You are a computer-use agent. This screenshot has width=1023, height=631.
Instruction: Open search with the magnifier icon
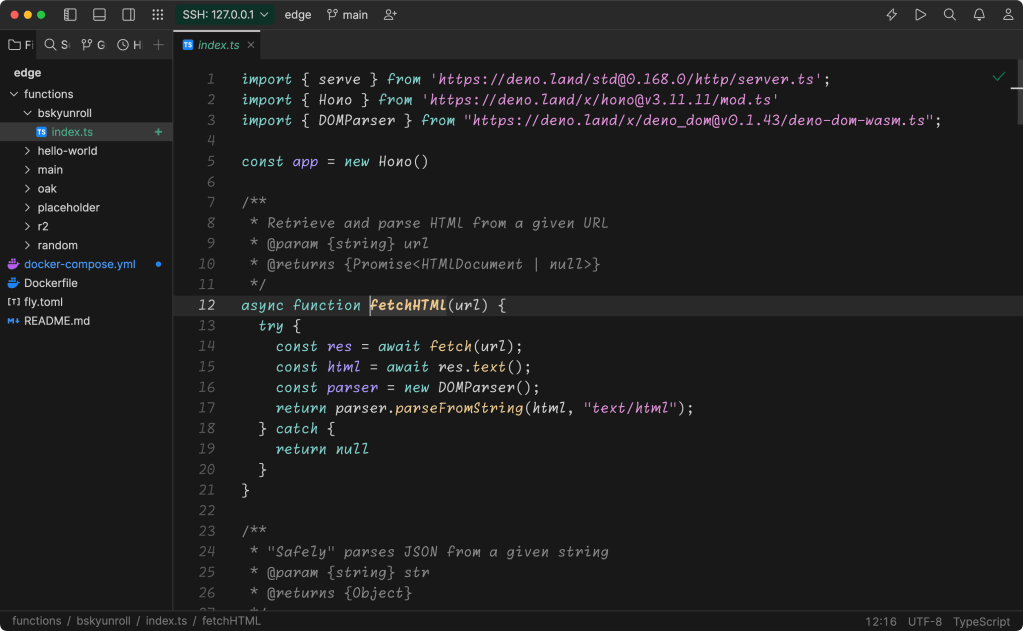[x=950, y=15]
